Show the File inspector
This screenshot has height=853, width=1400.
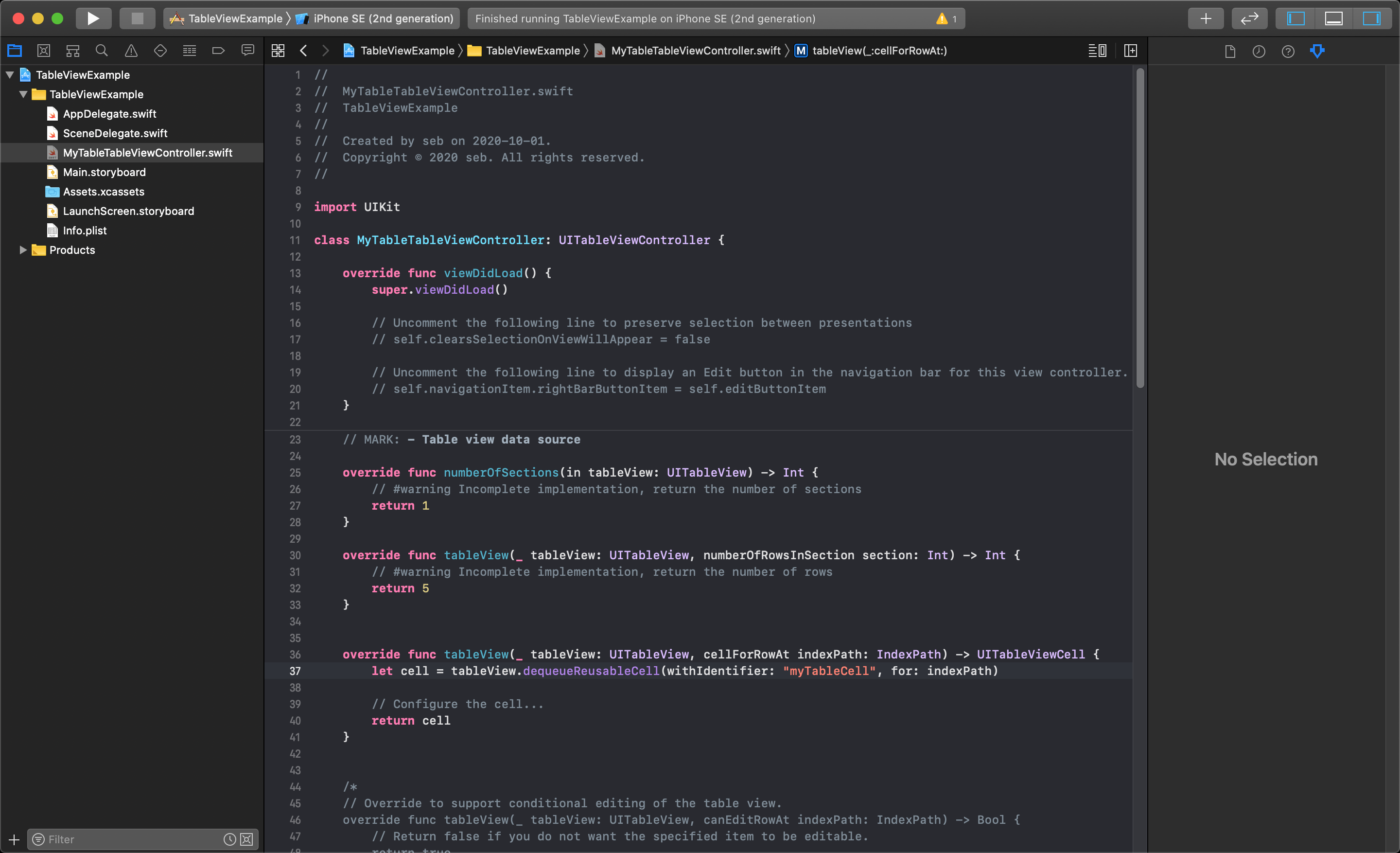[x=1230, y=51]
